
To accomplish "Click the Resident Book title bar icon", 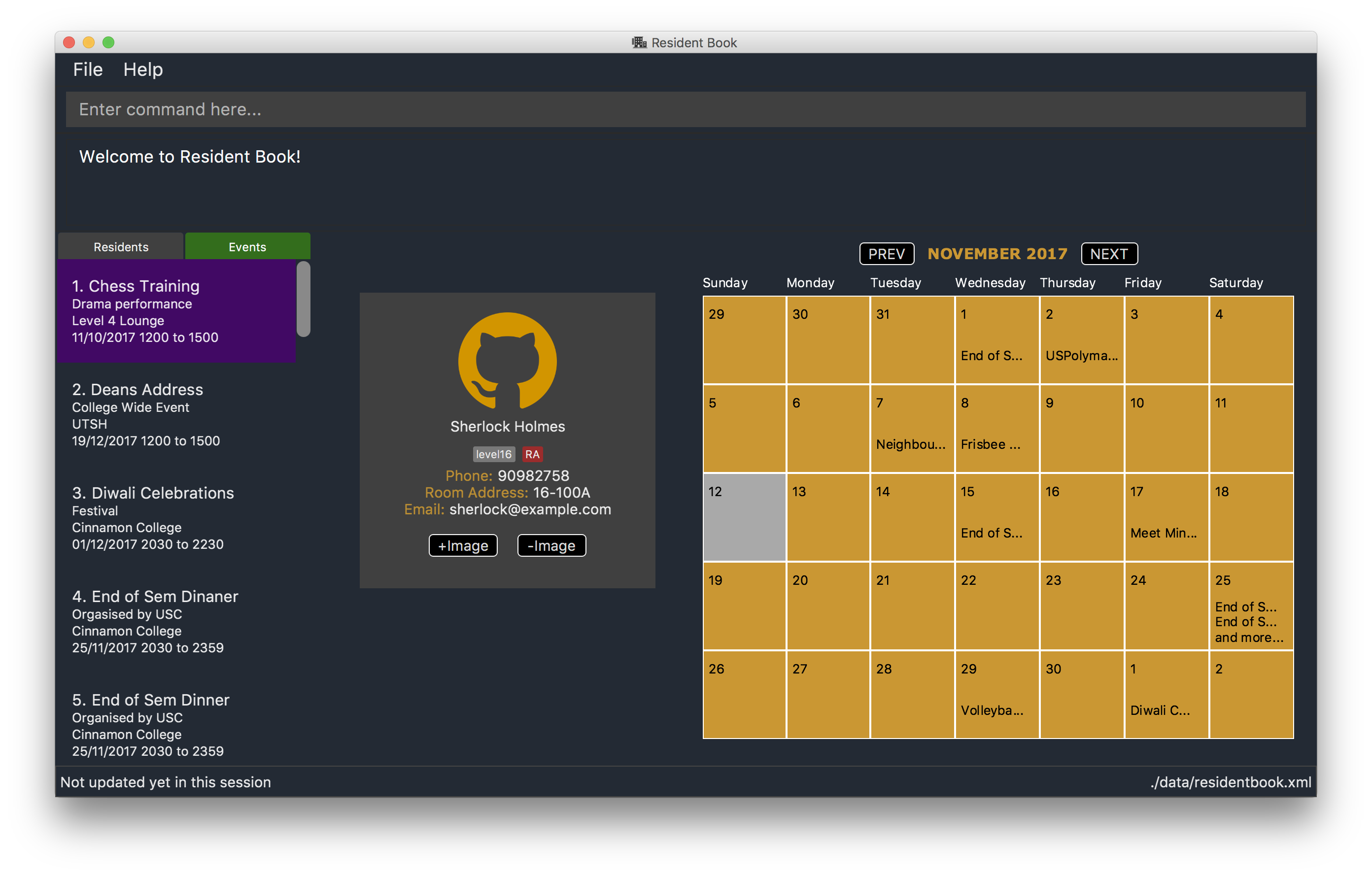I will click(639, 43).
